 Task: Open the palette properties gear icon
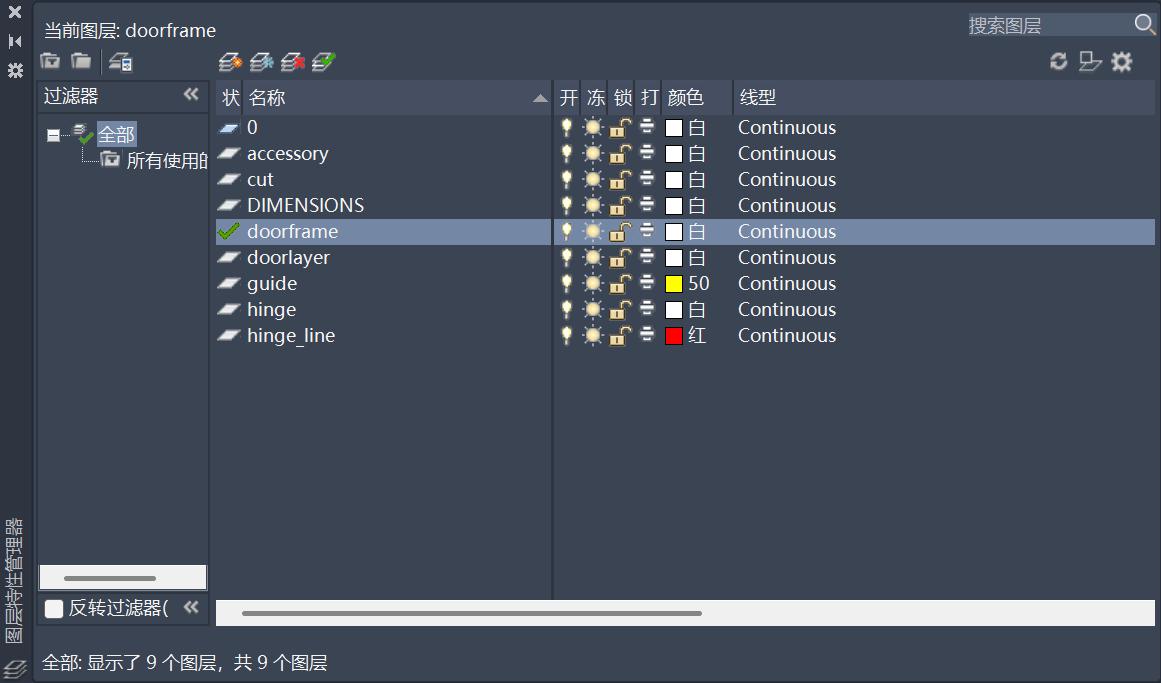pos(15,70)
